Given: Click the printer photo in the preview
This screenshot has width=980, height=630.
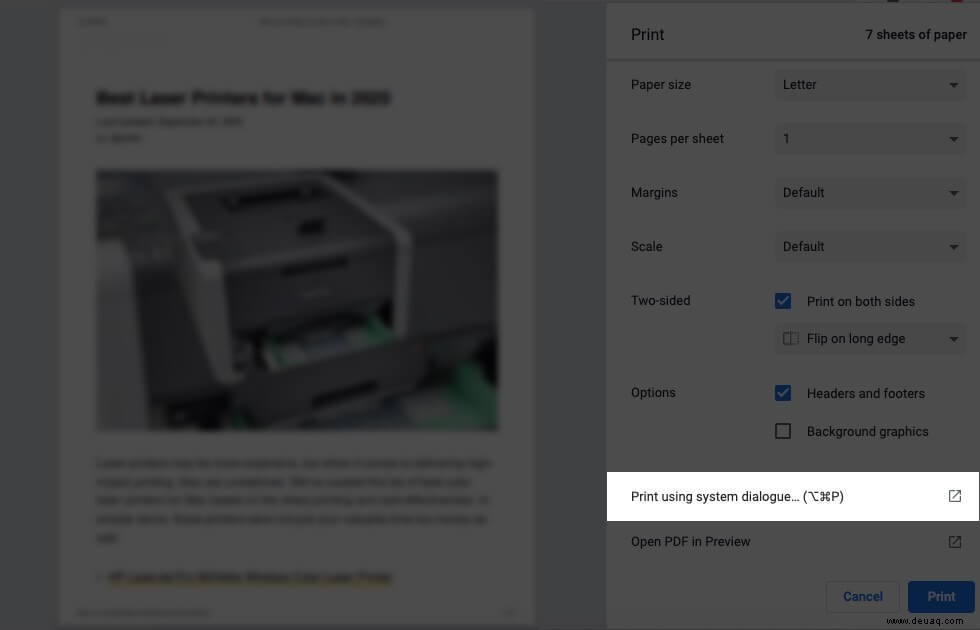Looking at the screenshot, I should point(297,300).
